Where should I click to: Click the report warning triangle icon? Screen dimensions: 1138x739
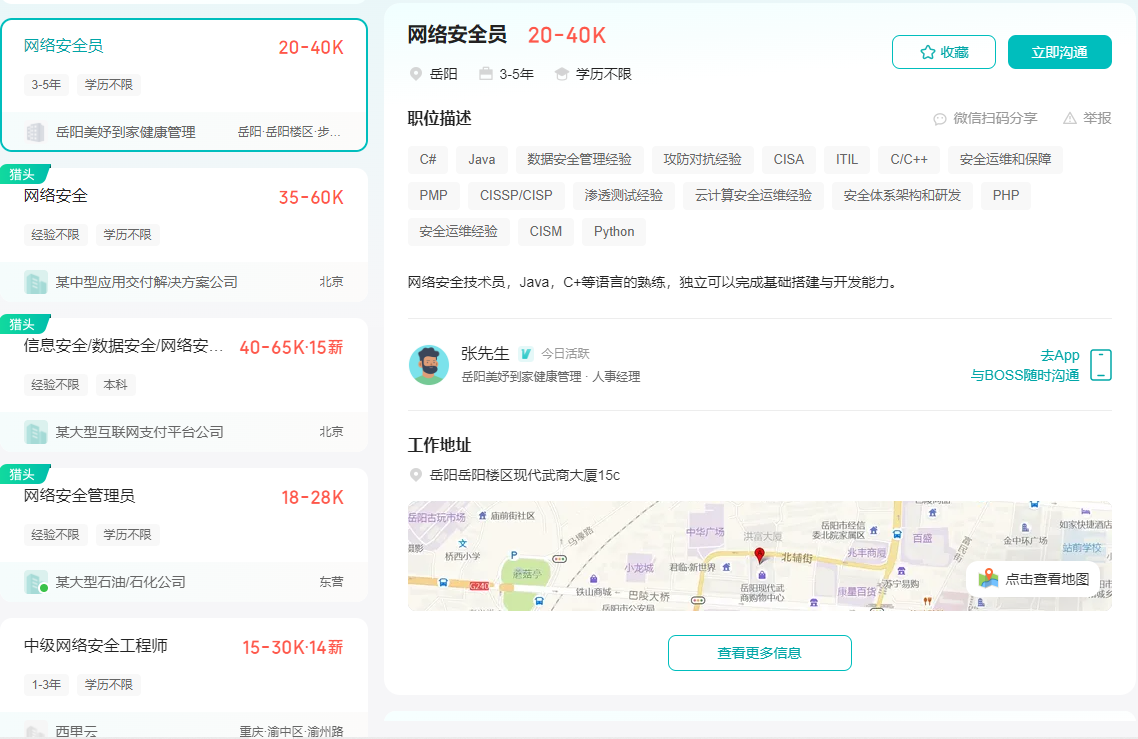click(x=1069, y=118)
